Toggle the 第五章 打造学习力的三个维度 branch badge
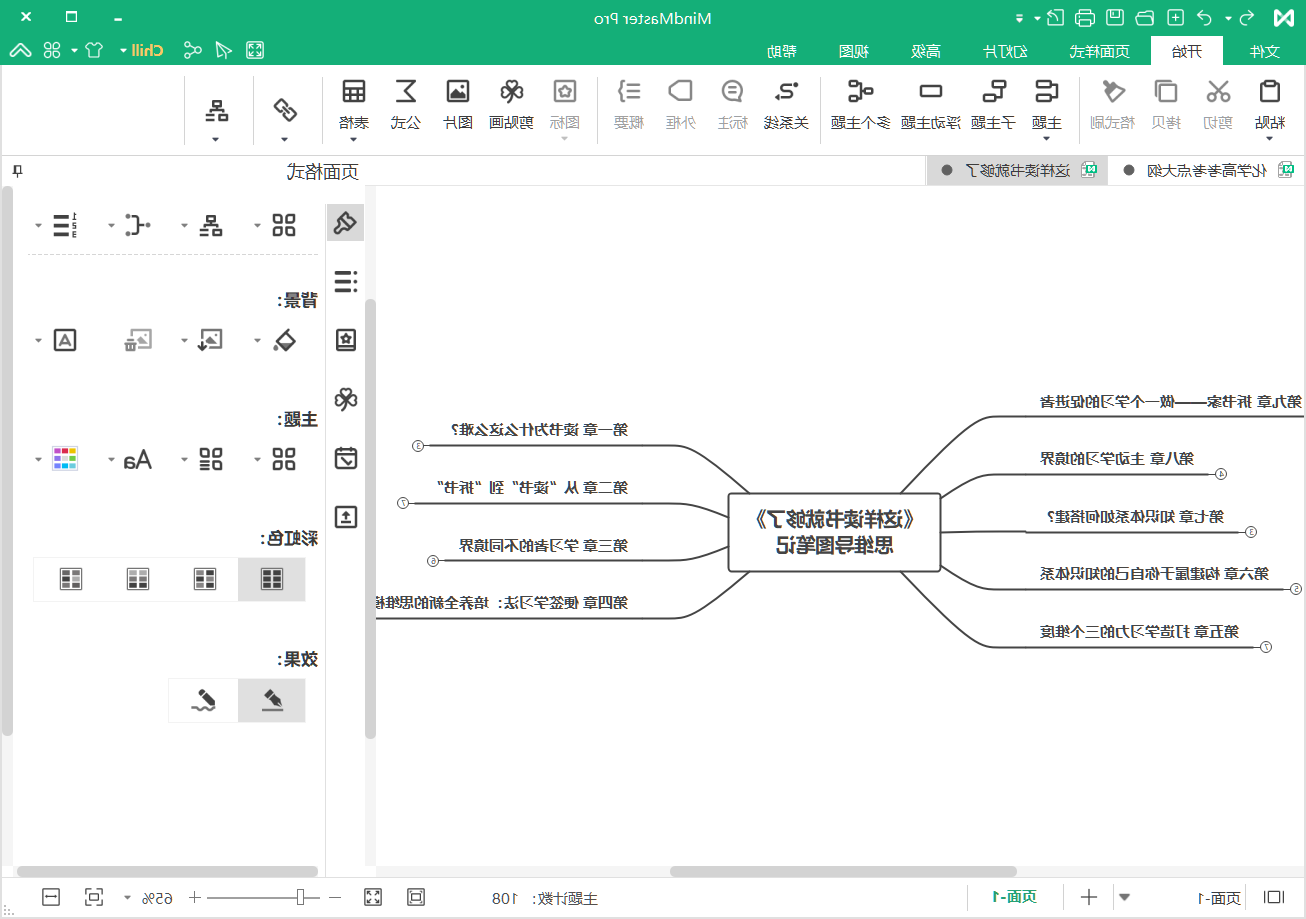 (x=1264, y=647)
